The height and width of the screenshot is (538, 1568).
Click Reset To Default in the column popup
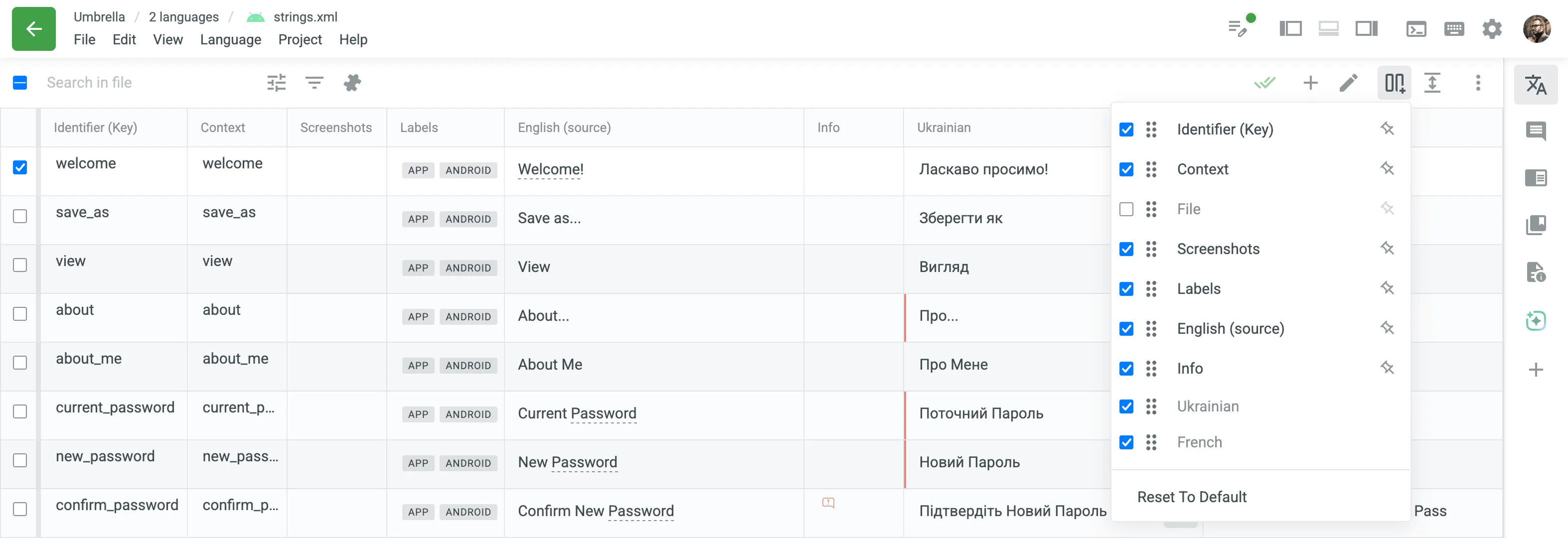[1192, 497]
